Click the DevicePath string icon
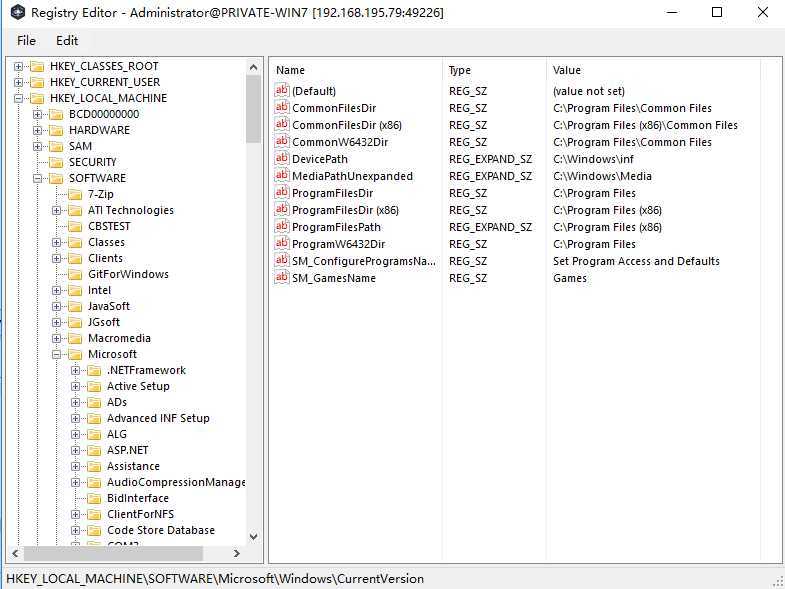785x589 pixels. click(x=282, y=158)
